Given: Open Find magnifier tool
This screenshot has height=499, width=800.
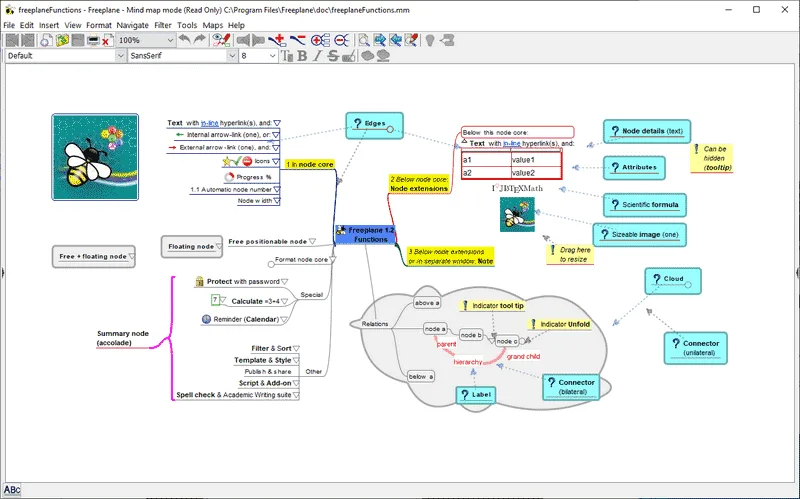Looking at the screenshot, I should [x=364, y=40].
